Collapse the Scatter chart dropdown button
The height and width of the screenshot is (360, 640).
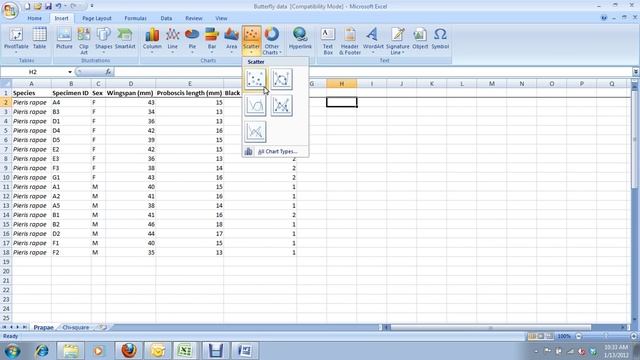point(251,41)
